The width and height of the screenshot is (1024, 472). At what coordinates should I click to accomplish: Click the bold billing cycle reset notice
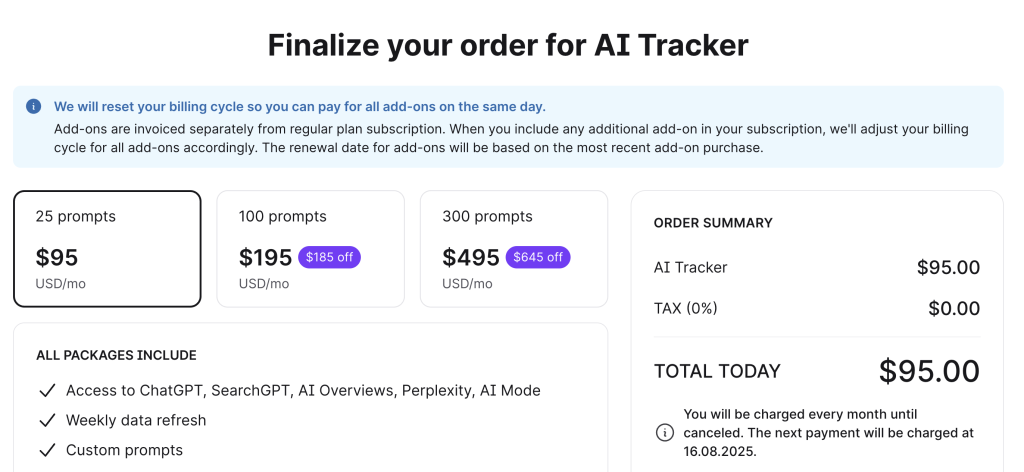(300, 106)
